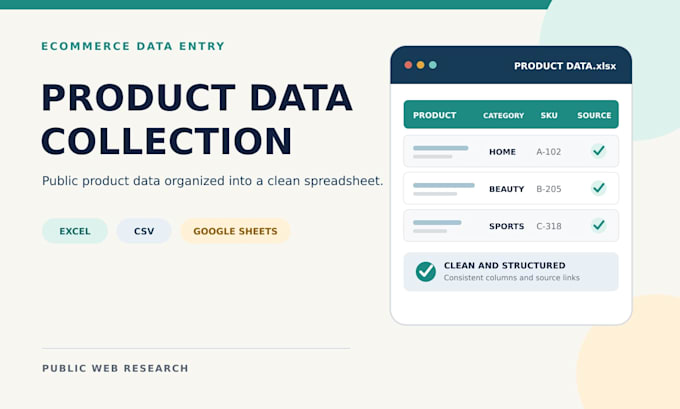Click the SPORTS category cell

[507, 226]
